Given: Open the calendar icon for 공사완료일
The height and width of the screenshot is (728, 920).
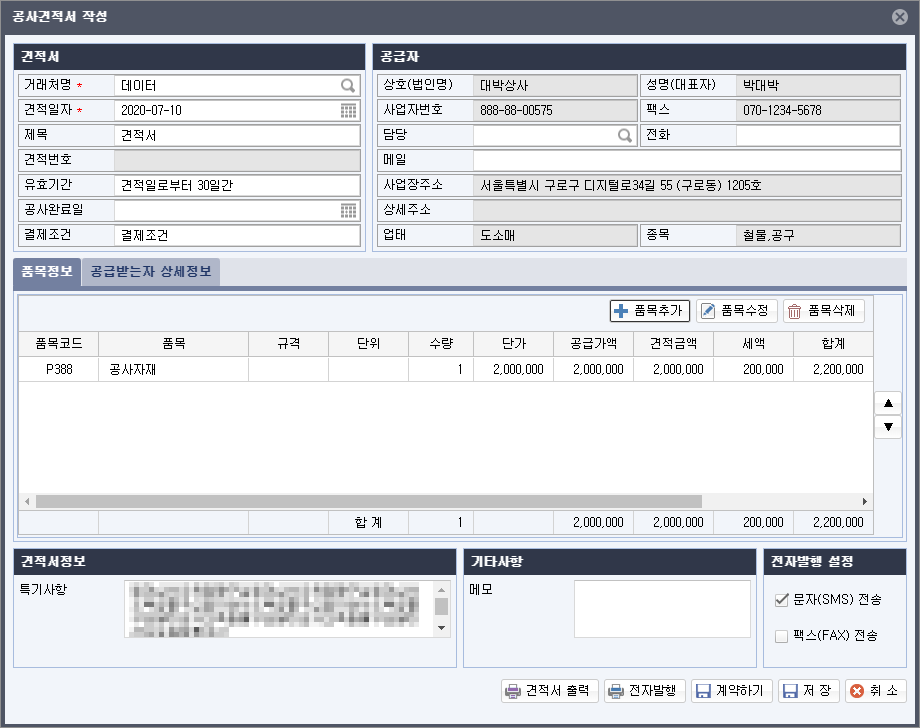Looking at the screenshot, I should tap(349, 210).
